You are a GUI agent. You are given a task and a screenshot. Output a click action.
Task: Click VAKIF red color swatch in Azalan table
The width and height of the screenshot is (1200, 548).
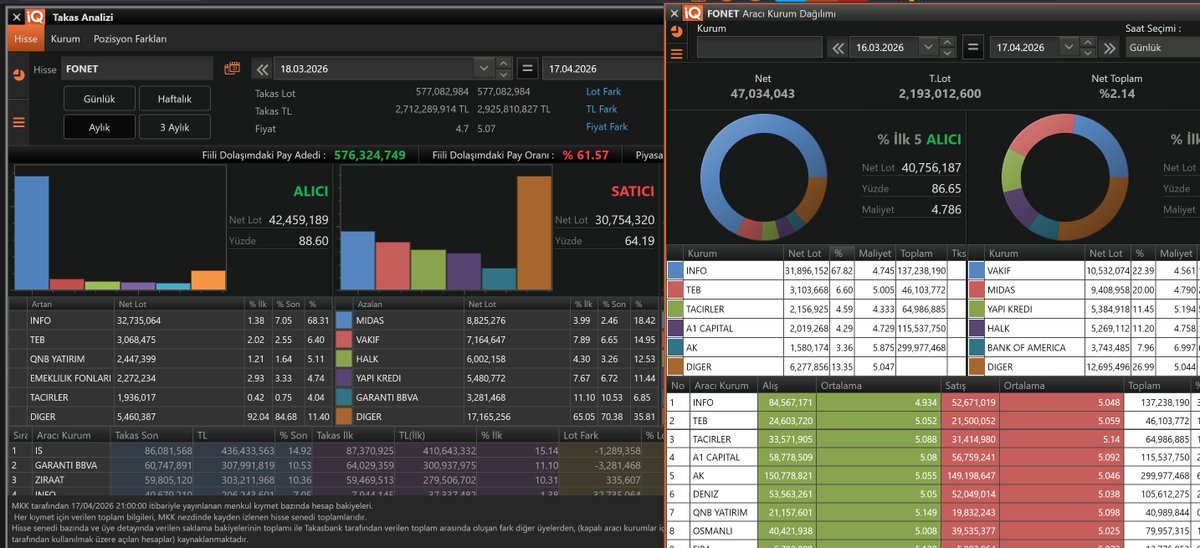pos(345,340)
